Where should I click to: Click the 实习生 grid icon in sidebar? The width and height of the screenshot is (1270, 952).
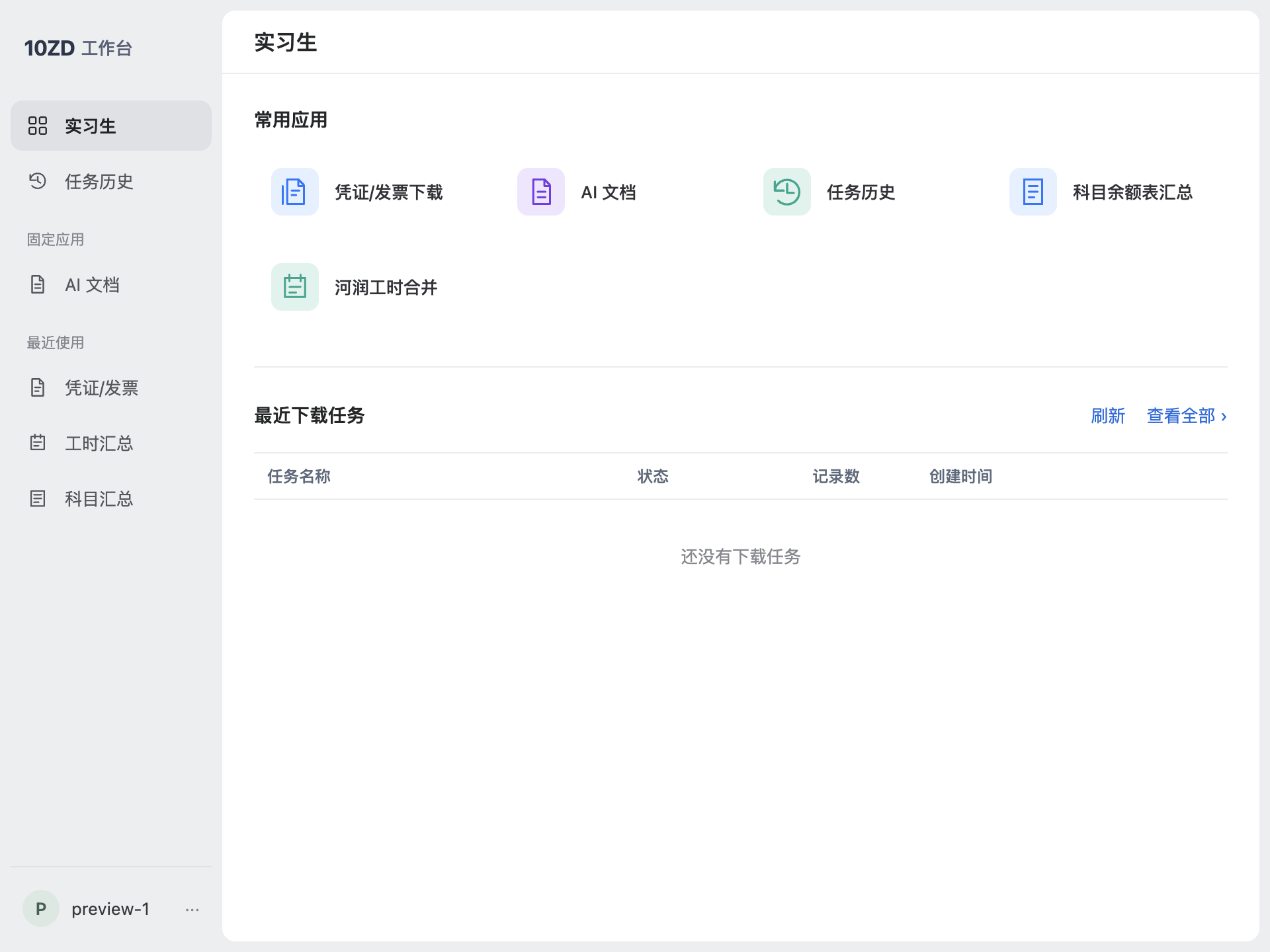(x=38, y=126)
